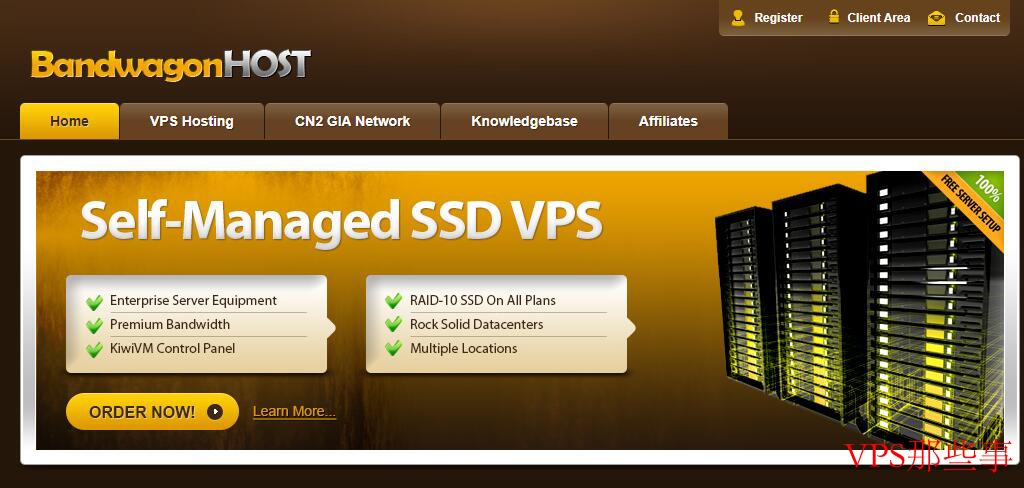The image size is (1024, 488).
Task: Click the ORDER NOW! button
Action: pyautogui.click(x=152, y=412)
